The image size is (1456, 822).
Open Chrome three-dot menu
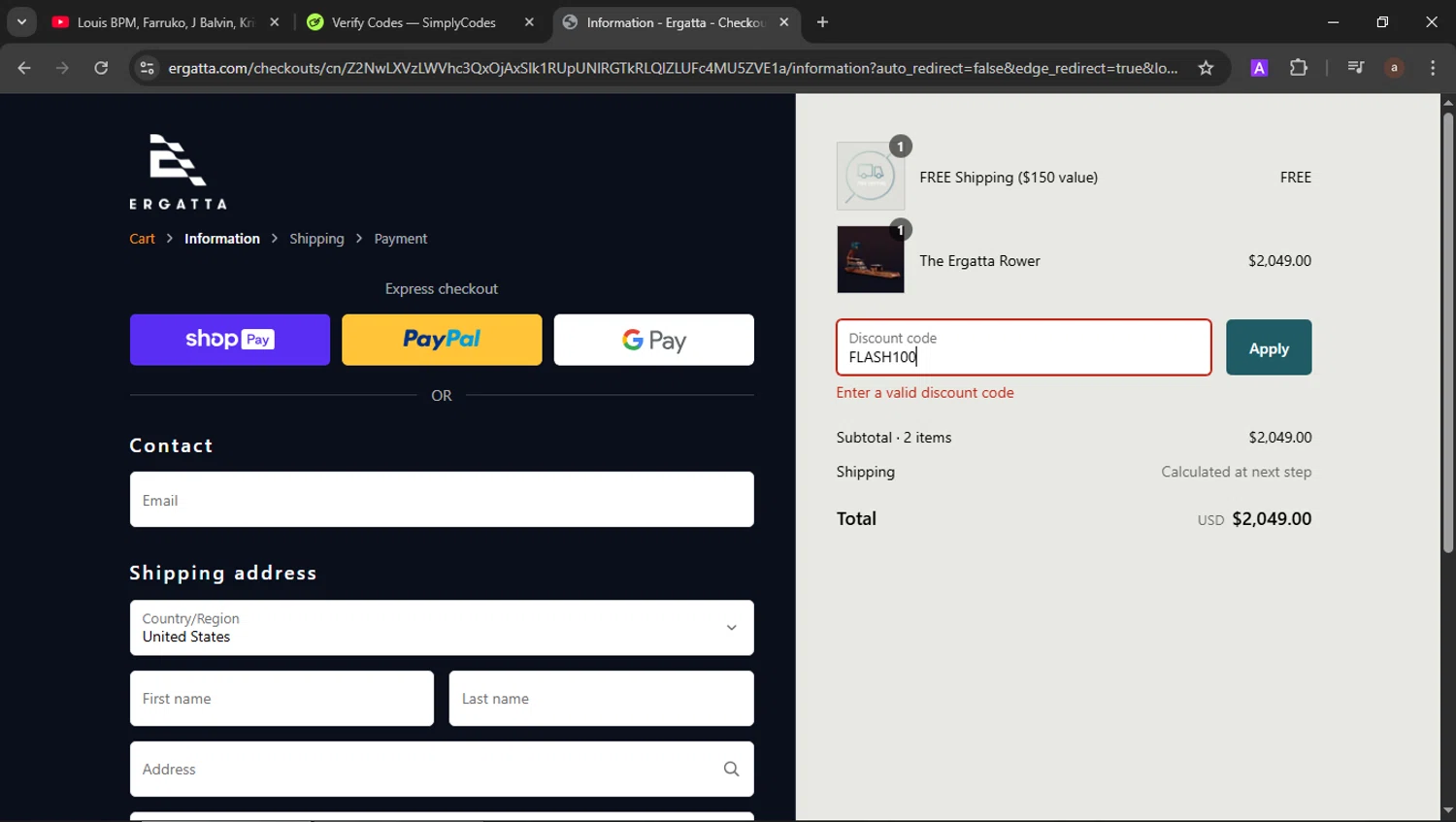(x=1433, y=68)
